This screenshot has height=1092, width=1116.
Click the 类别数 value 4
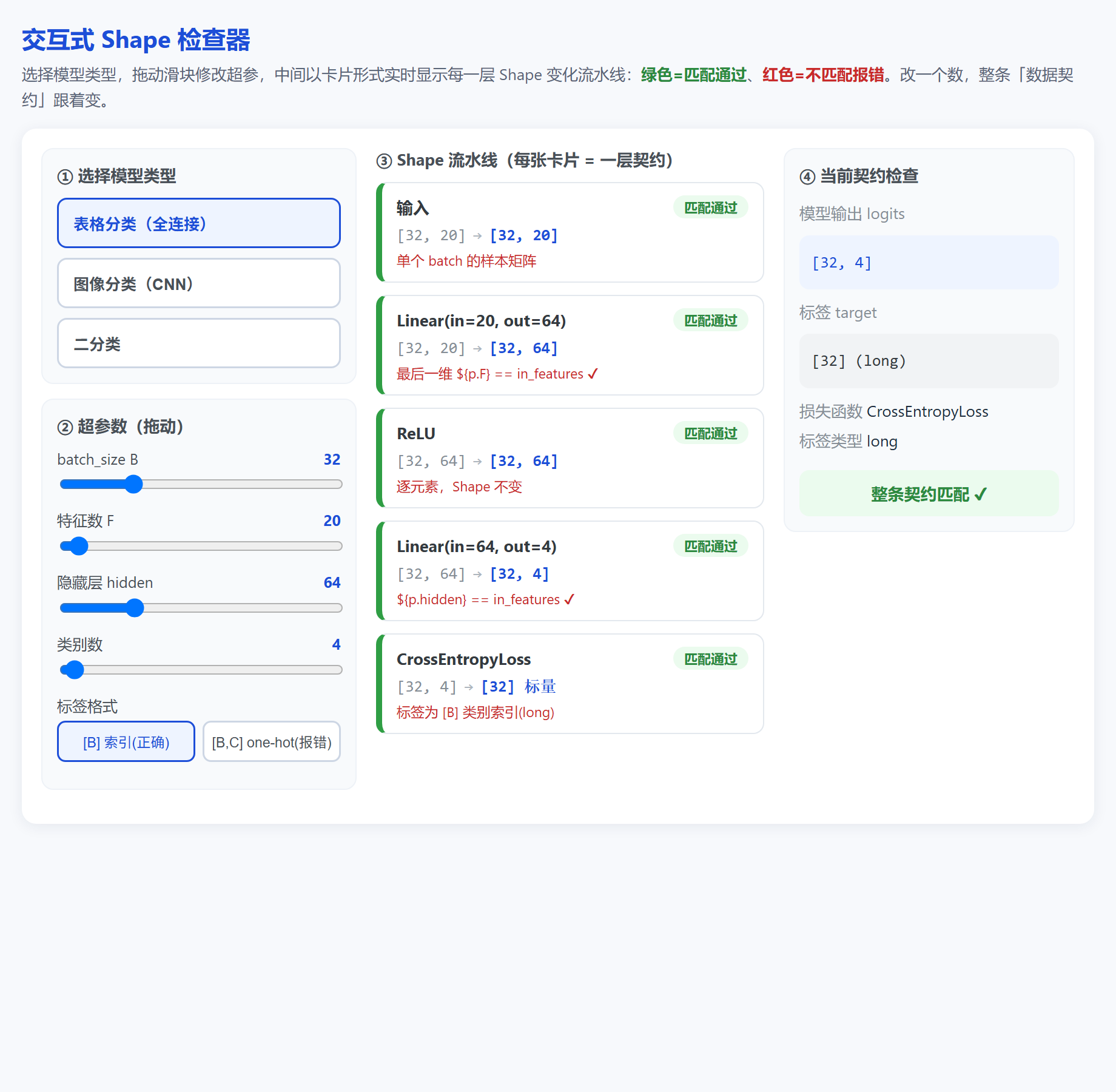click(336, 644)
